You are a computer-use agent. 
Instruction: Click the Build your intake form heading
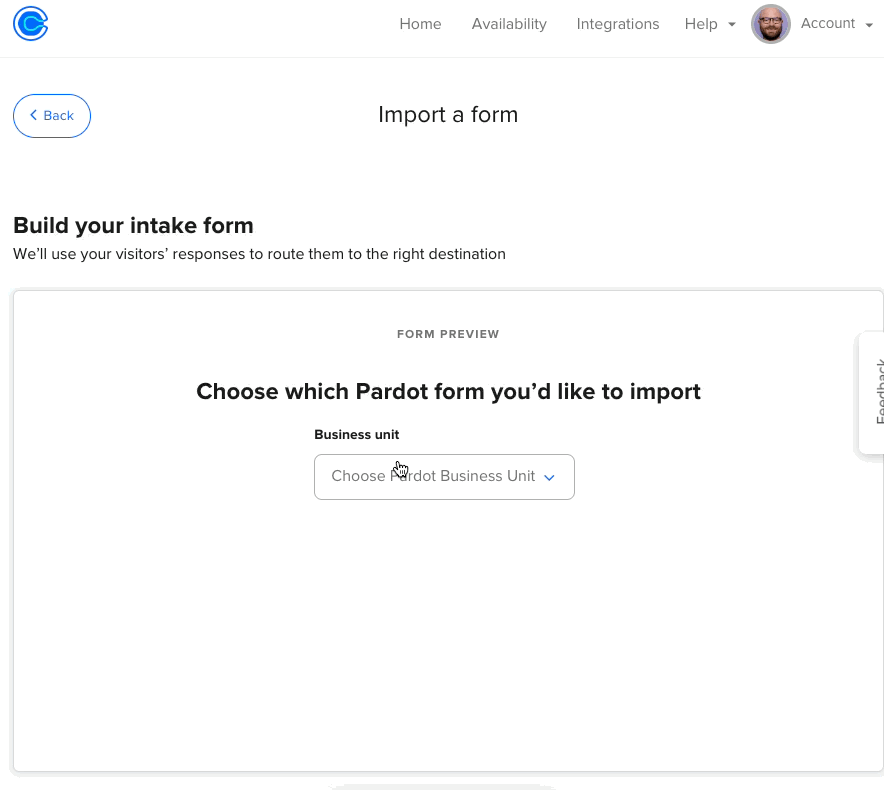[x=133, y=225]
